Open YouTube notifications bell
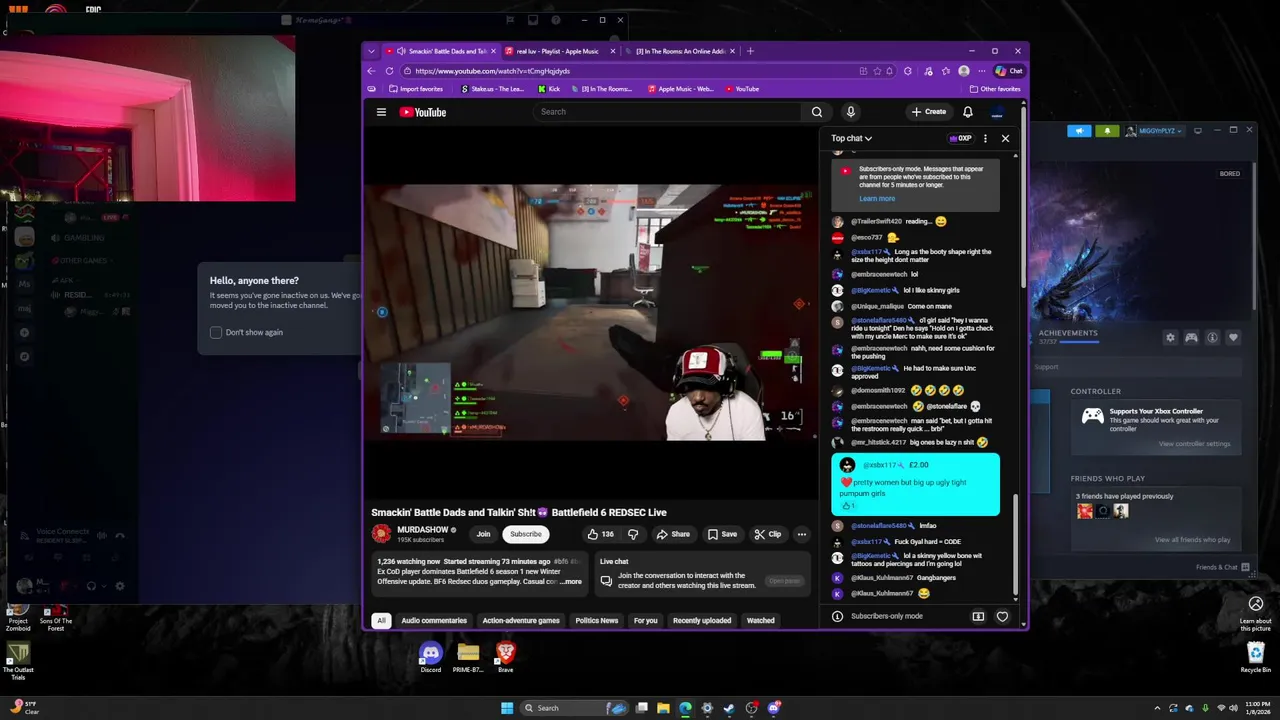Viewport: 1280px width, 720px height. 968,112
